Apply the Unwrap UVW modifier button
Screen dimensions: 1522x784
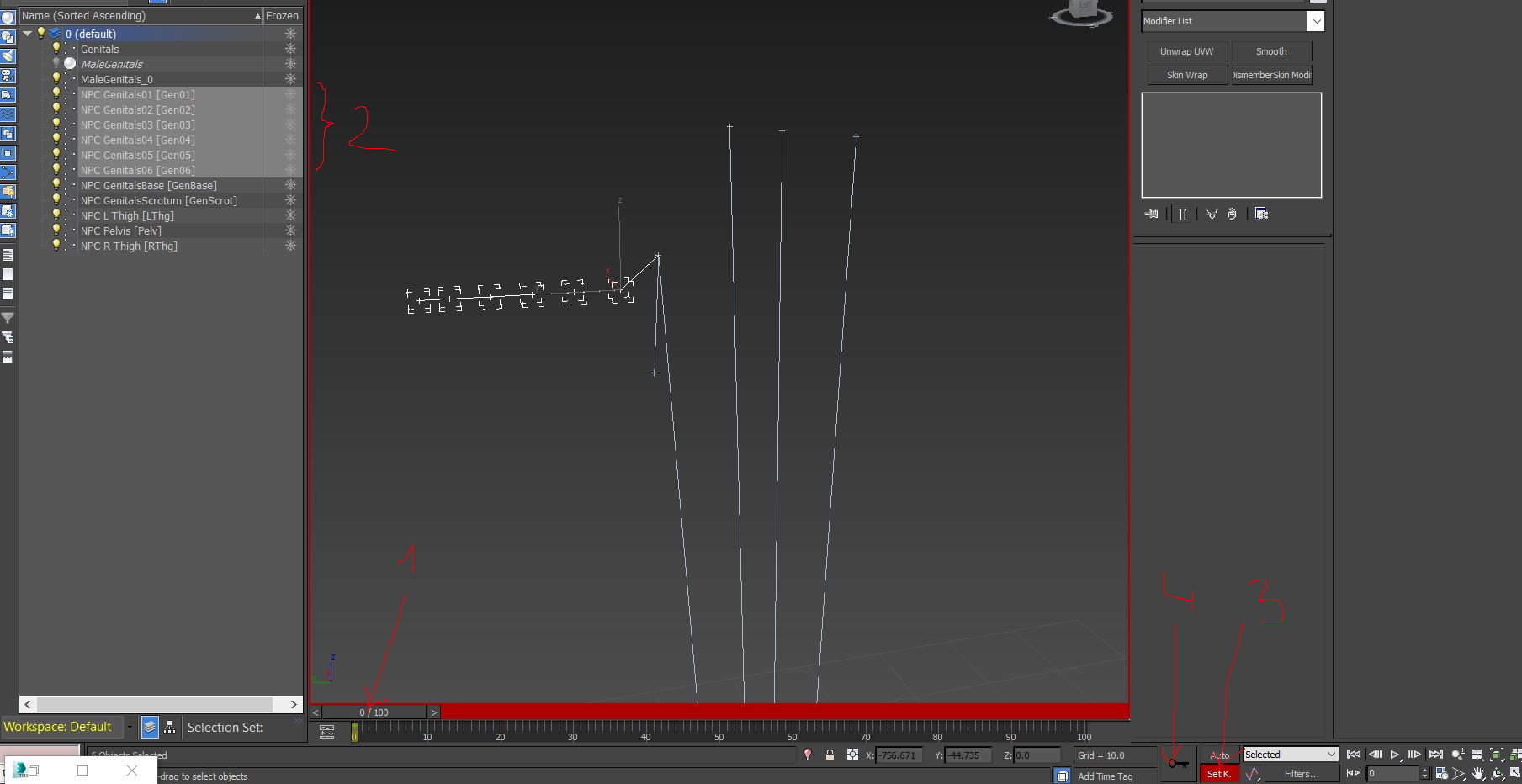click(1186, 51)
